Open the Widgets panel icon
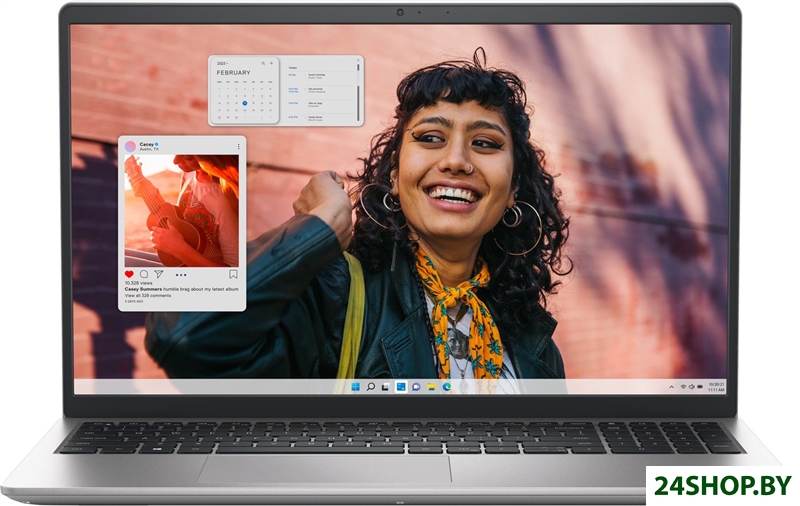800x506 pixels. pos(401,387)
